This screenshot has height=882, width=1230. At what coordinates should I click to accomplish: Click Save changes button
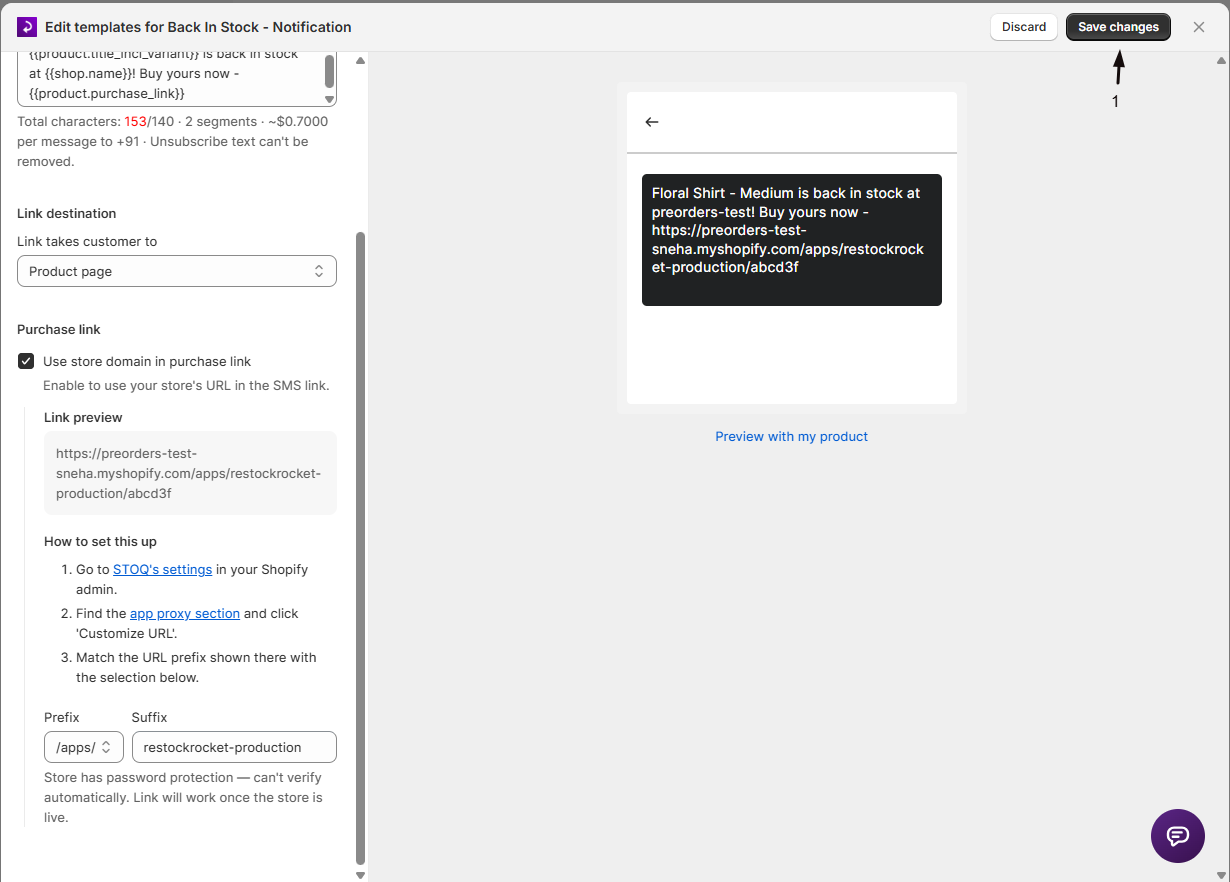click(x=1118, y=27)
